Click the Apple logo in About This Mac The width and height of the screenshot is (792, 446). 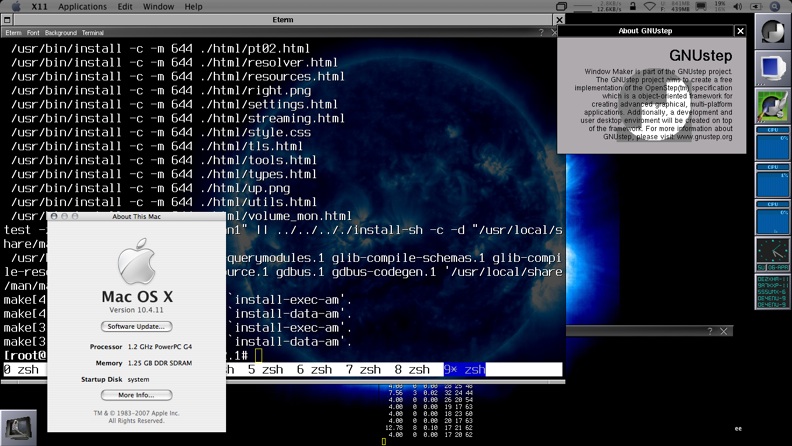[x=136, y=261]
